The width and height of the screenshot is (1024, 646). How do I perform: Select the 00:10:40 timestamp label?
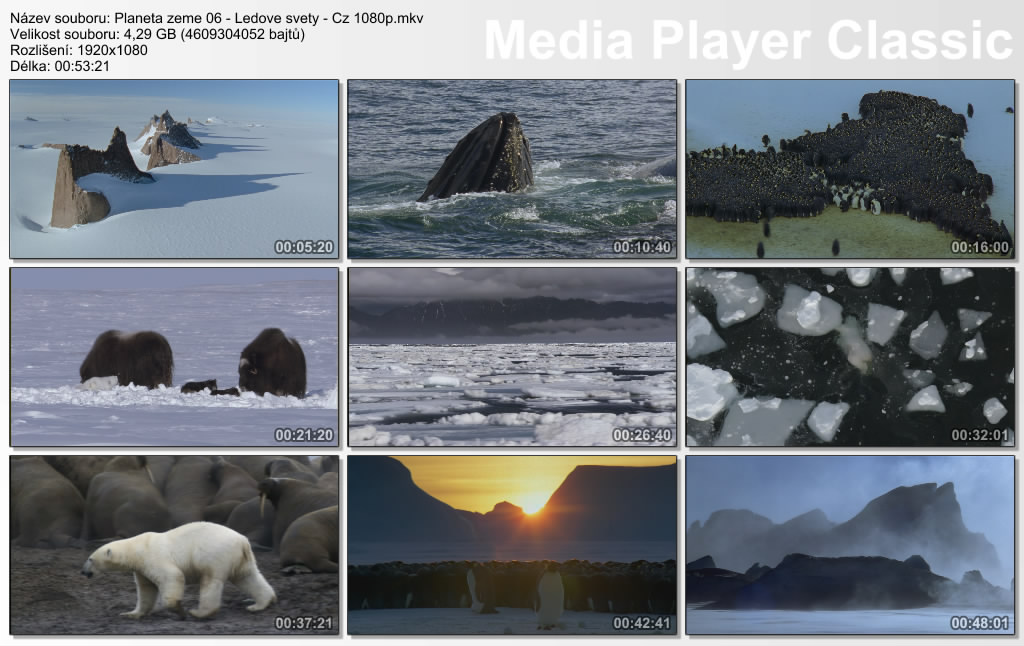point(642,247)
